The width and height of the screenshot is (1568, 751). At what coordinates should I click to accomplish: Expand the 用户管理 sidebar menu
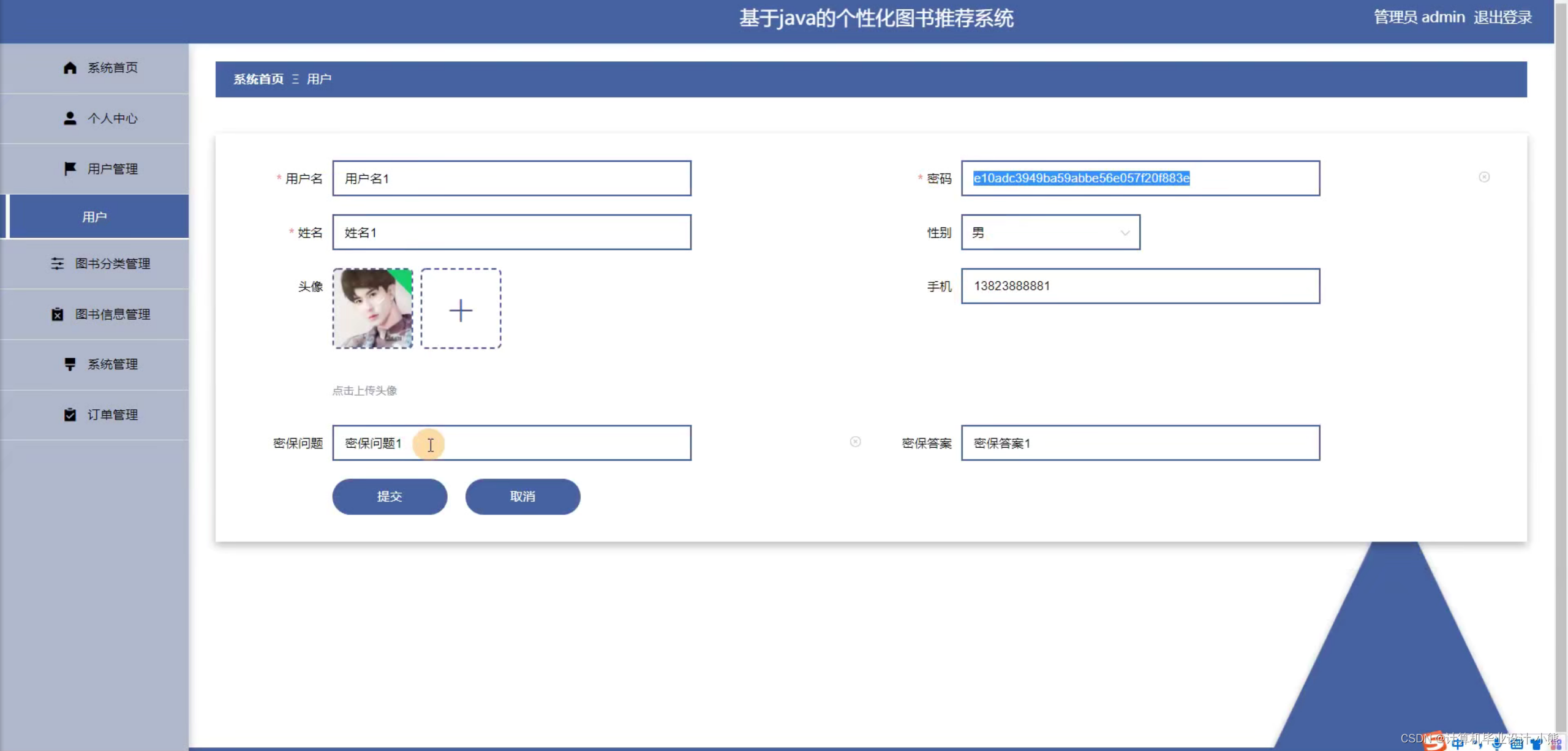pyautogui.click(x=112, y=168)
